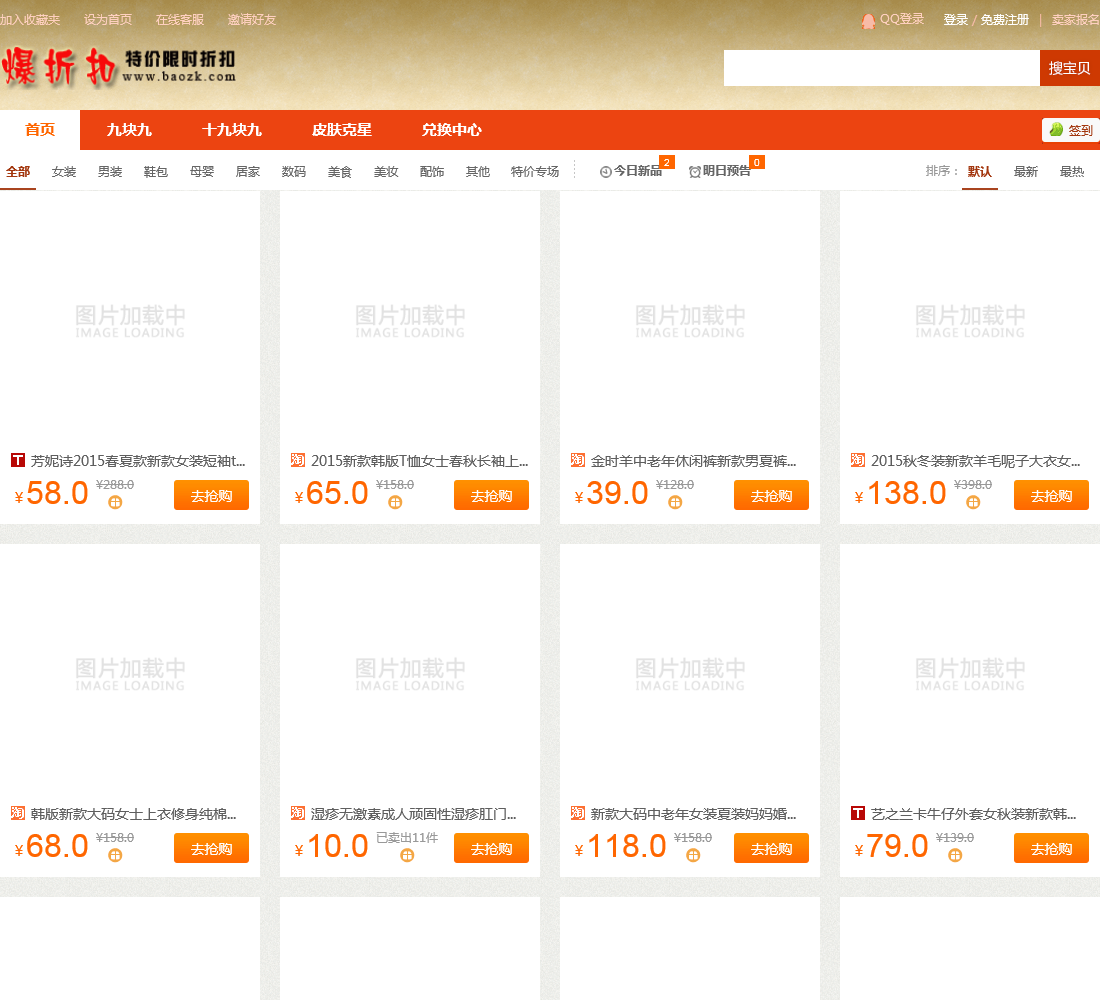Select the 全部 category filter

click(x=18, y=172)
